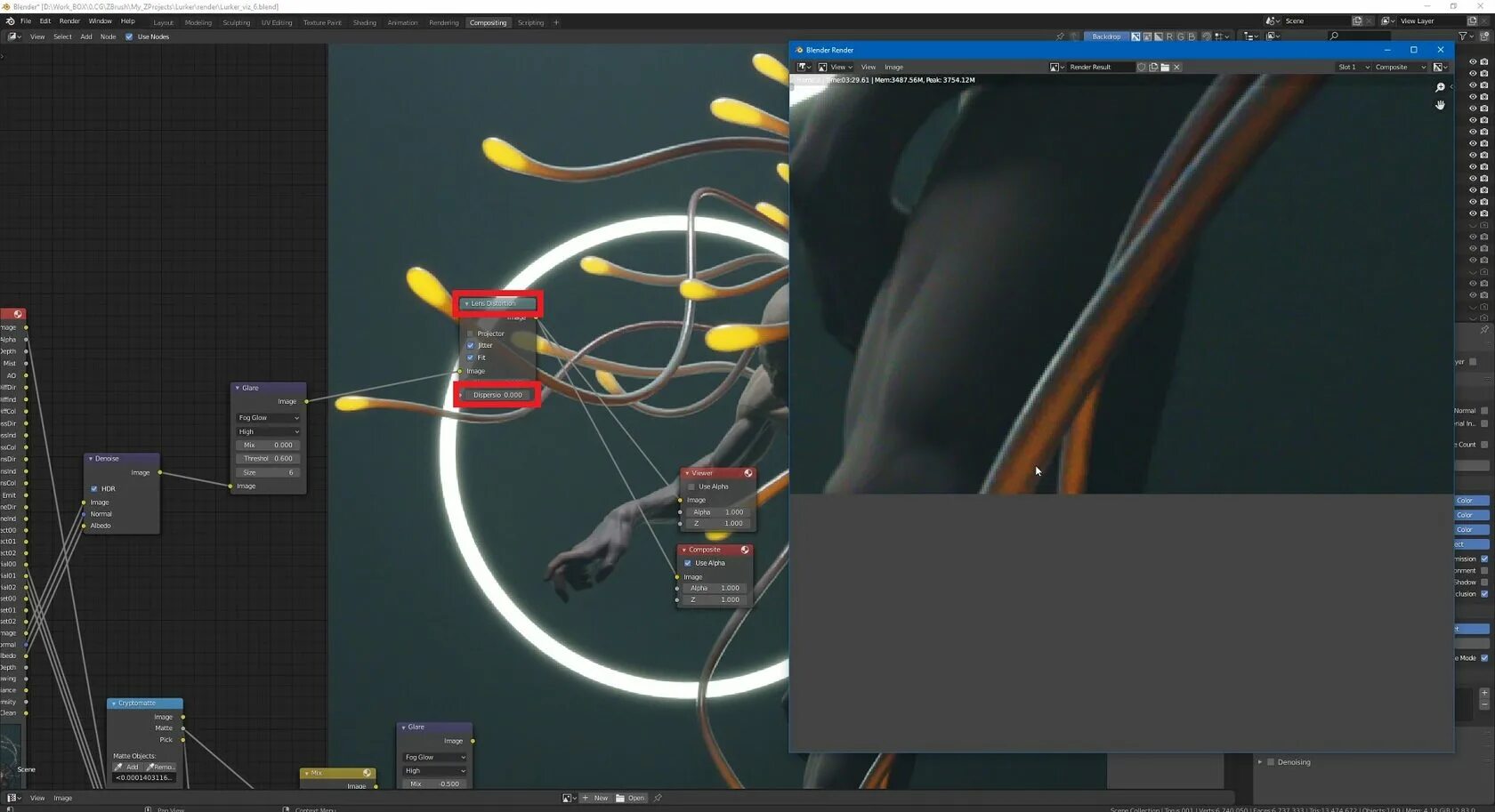
Task: Adjust the Dispersion slider in Lens Distortion
Action: (x=497, y=395)
